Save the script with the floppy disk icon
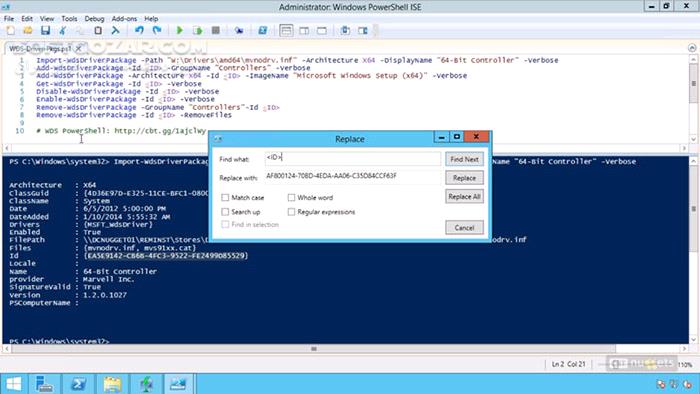 coord(45,30)
